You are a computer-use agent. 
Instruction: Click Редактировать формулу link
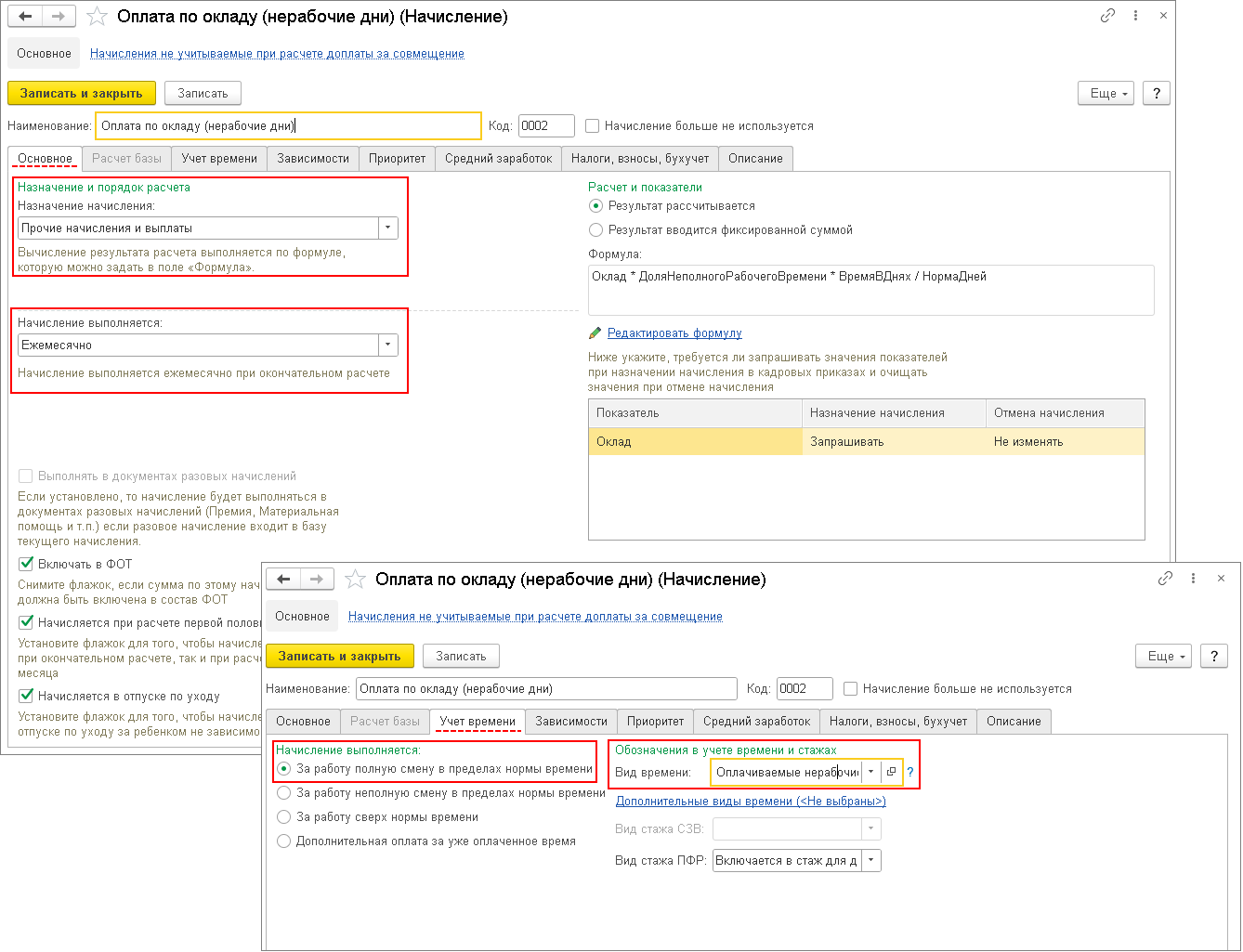tap(674, 333)
